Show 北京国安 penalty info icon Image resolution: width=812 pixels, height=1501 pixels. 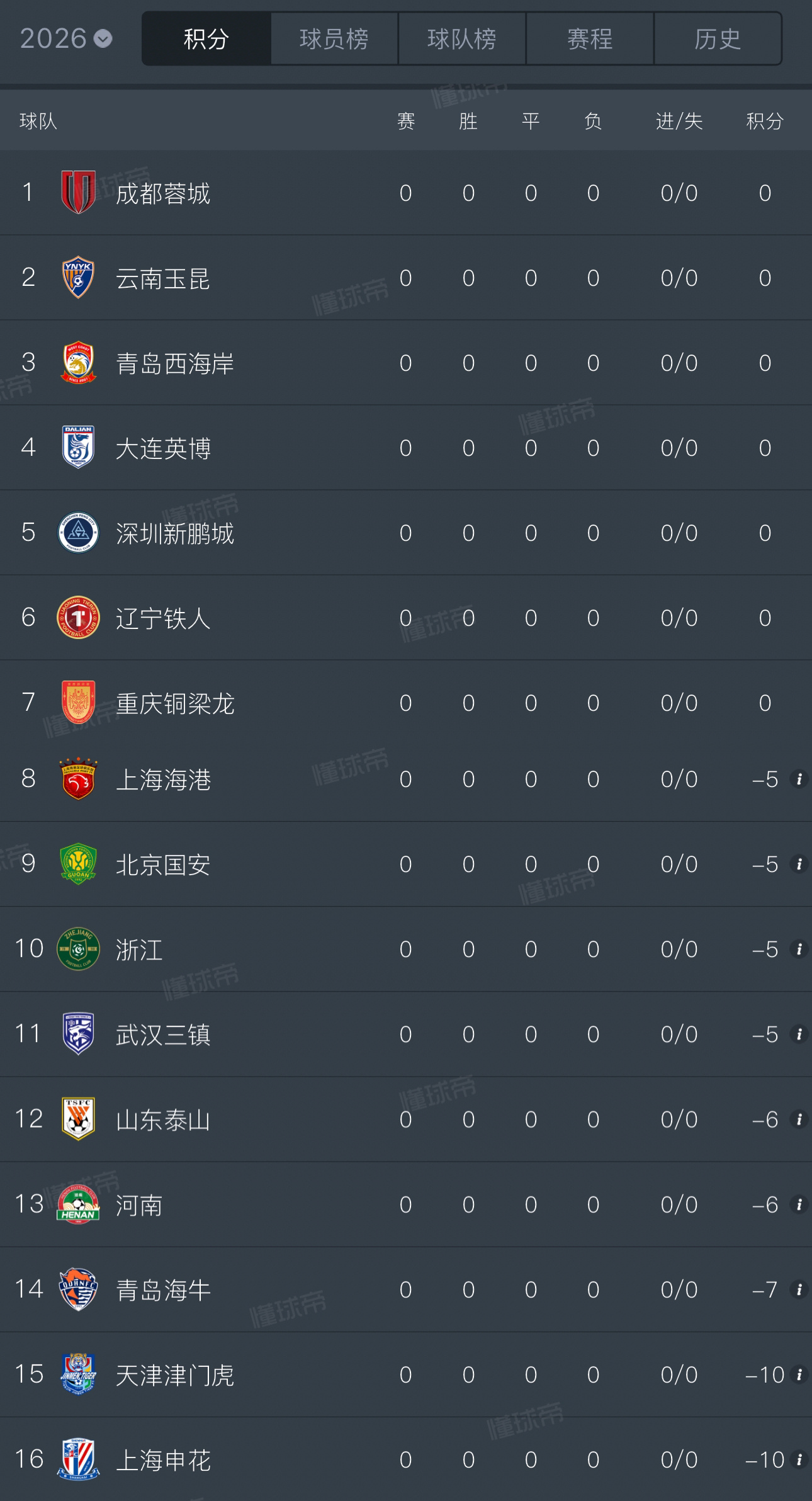pyautogui.click(x=799, y=864)
